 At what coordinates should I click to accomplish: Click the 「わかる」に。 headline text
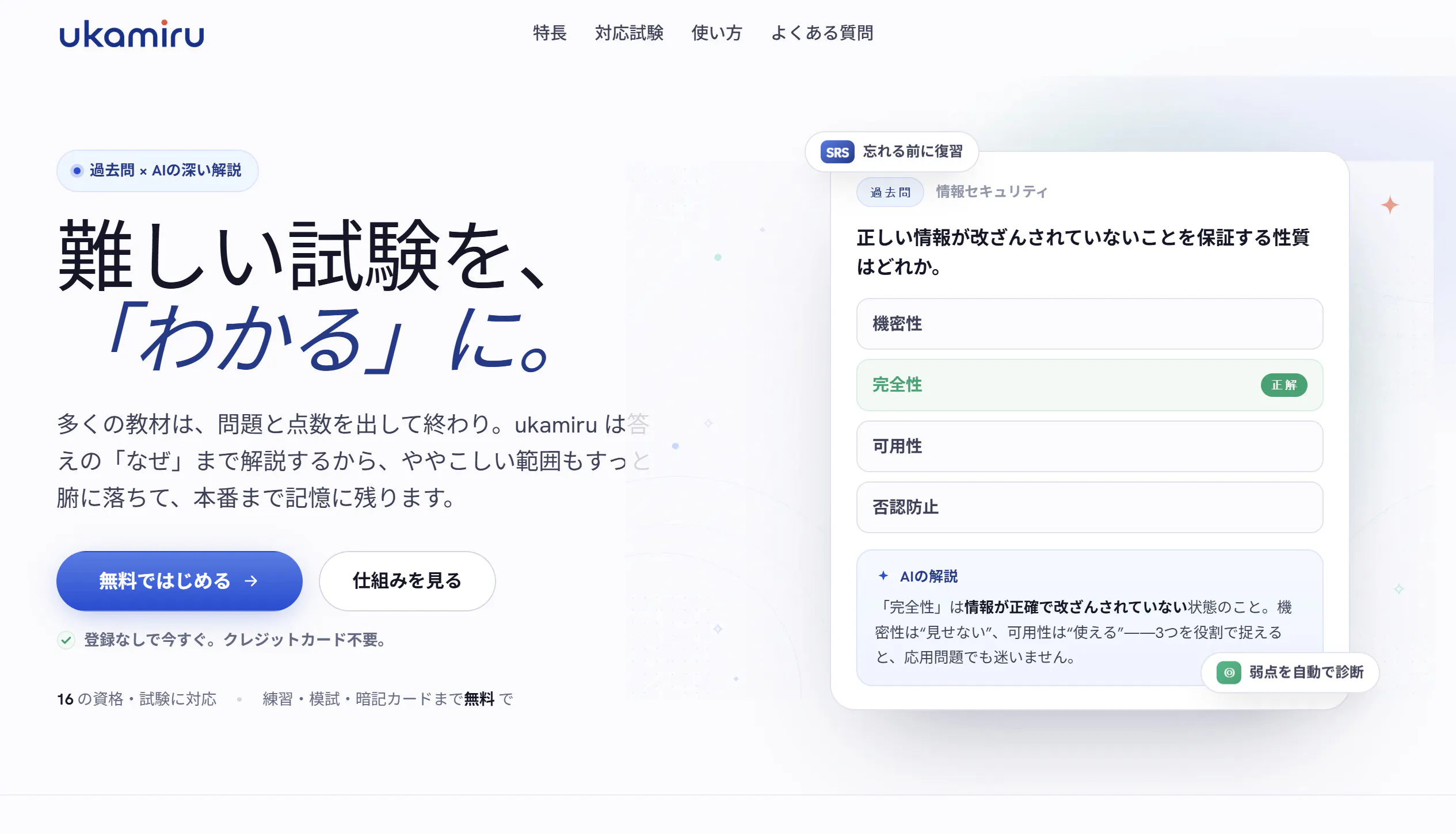(x=329, y=338)
